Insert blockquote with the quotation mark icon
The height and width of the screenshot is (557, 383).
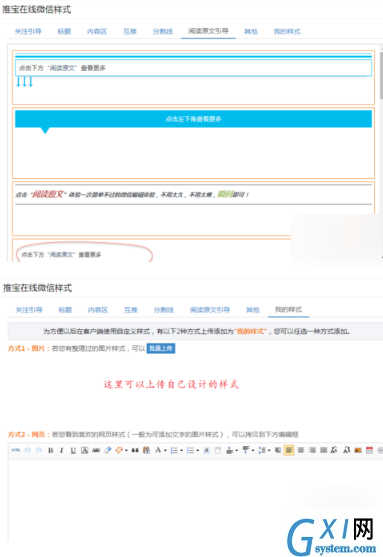tap(135, 450)
